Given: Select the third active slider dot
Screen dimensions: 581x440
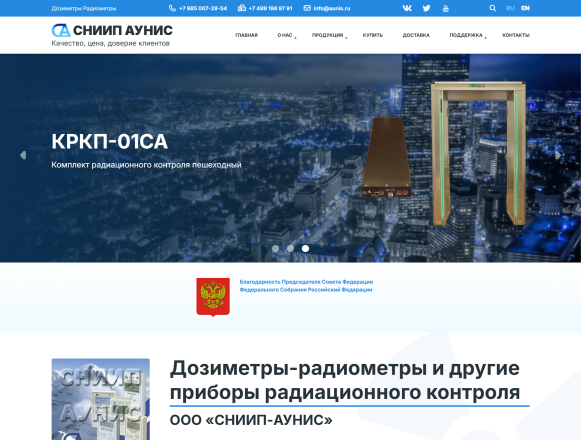Looking at the screenshot, I should click(x=305, y=248).
